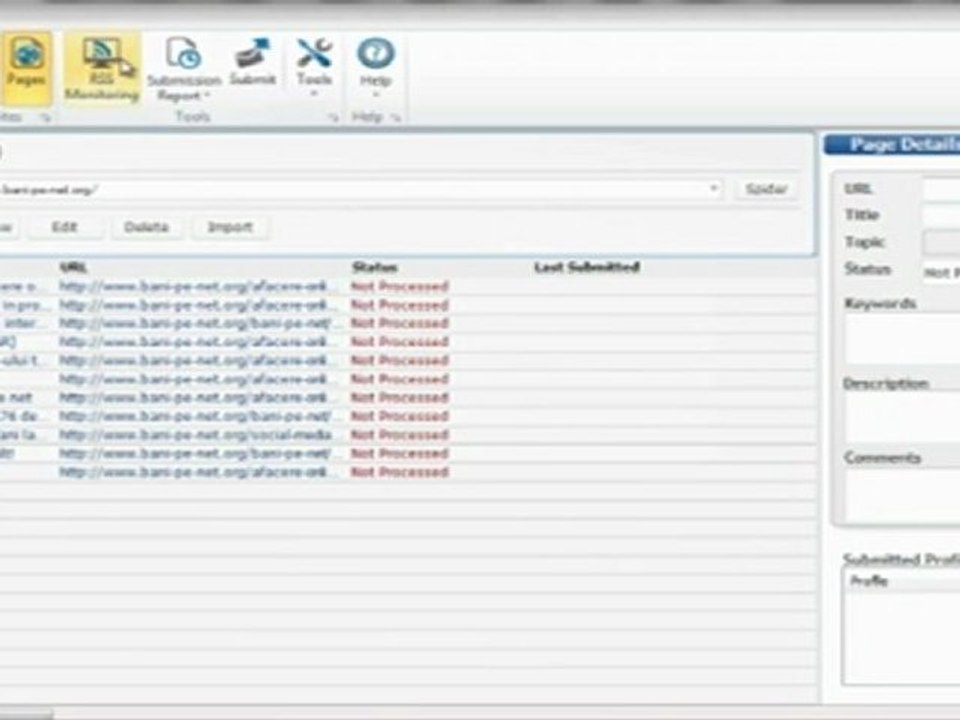Click the Title field in Page Details
Screen dimensions: 960x720
click(x=942, y=215)
